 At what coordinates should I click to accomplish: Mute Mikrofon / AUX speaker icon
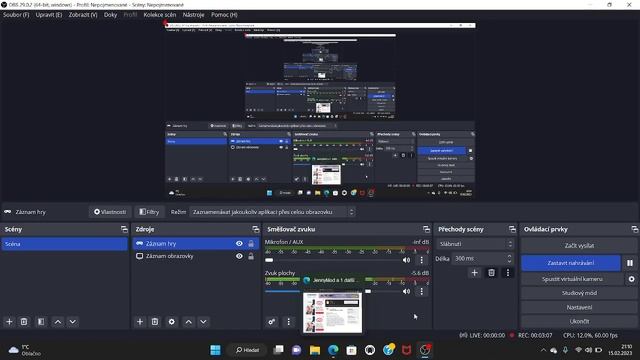(x=407, y=260)
